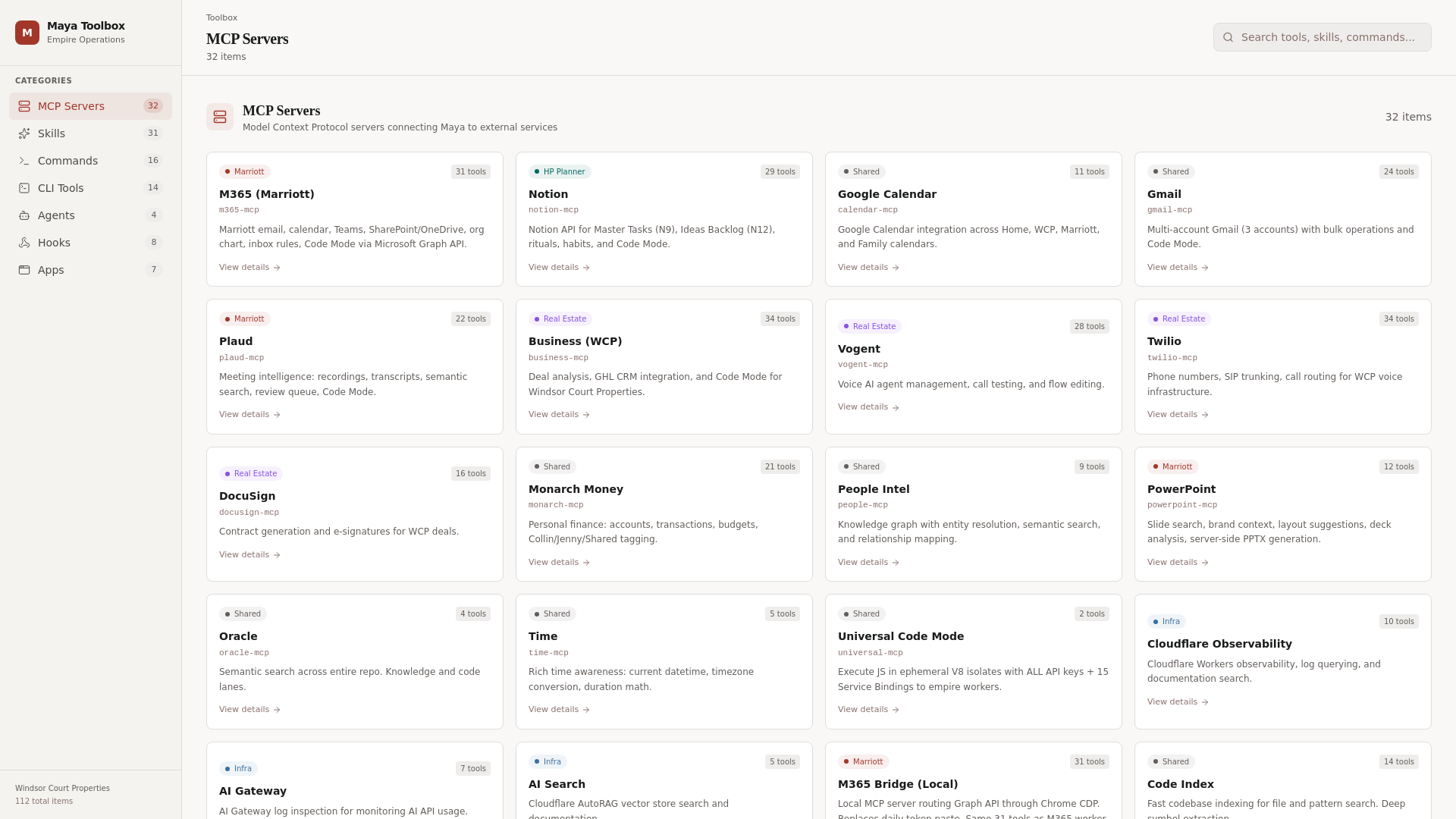Image resolution: width=1456 pixels, height=819 pixels.
Task: View details for Google Calendar
Action: [x=868, y=268]
